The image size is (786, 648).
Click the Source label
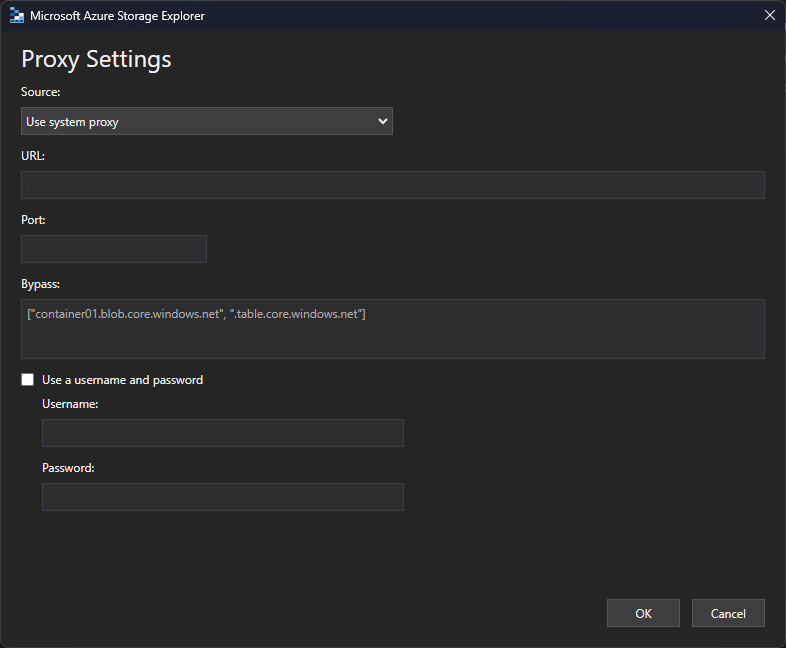click(40, 92)
